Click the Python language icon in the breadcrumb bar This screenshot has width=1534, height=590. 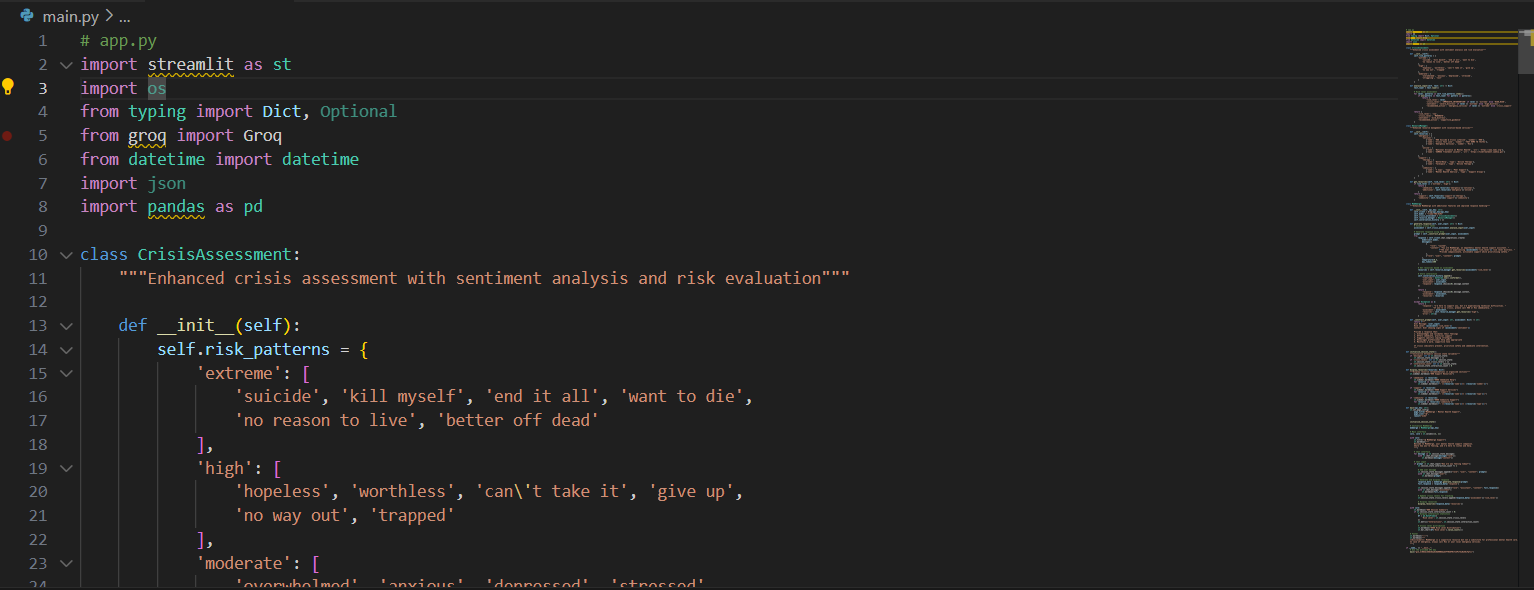pyautogui.click(x=24, y=15)
